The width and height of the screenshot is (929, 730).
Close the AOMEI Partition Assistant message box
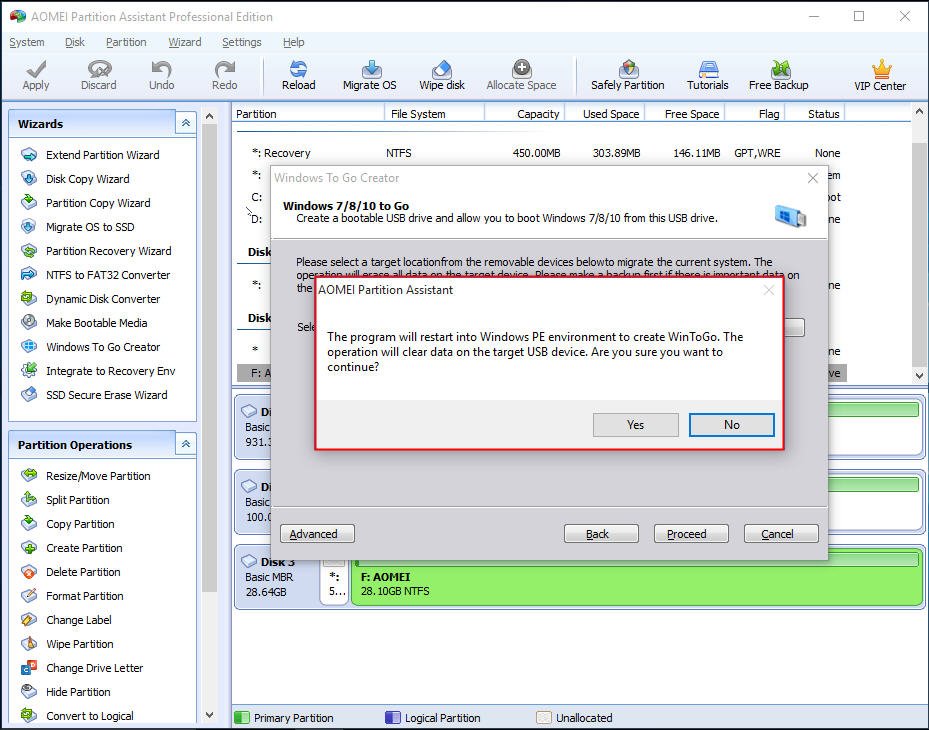[x=769, y=290]
